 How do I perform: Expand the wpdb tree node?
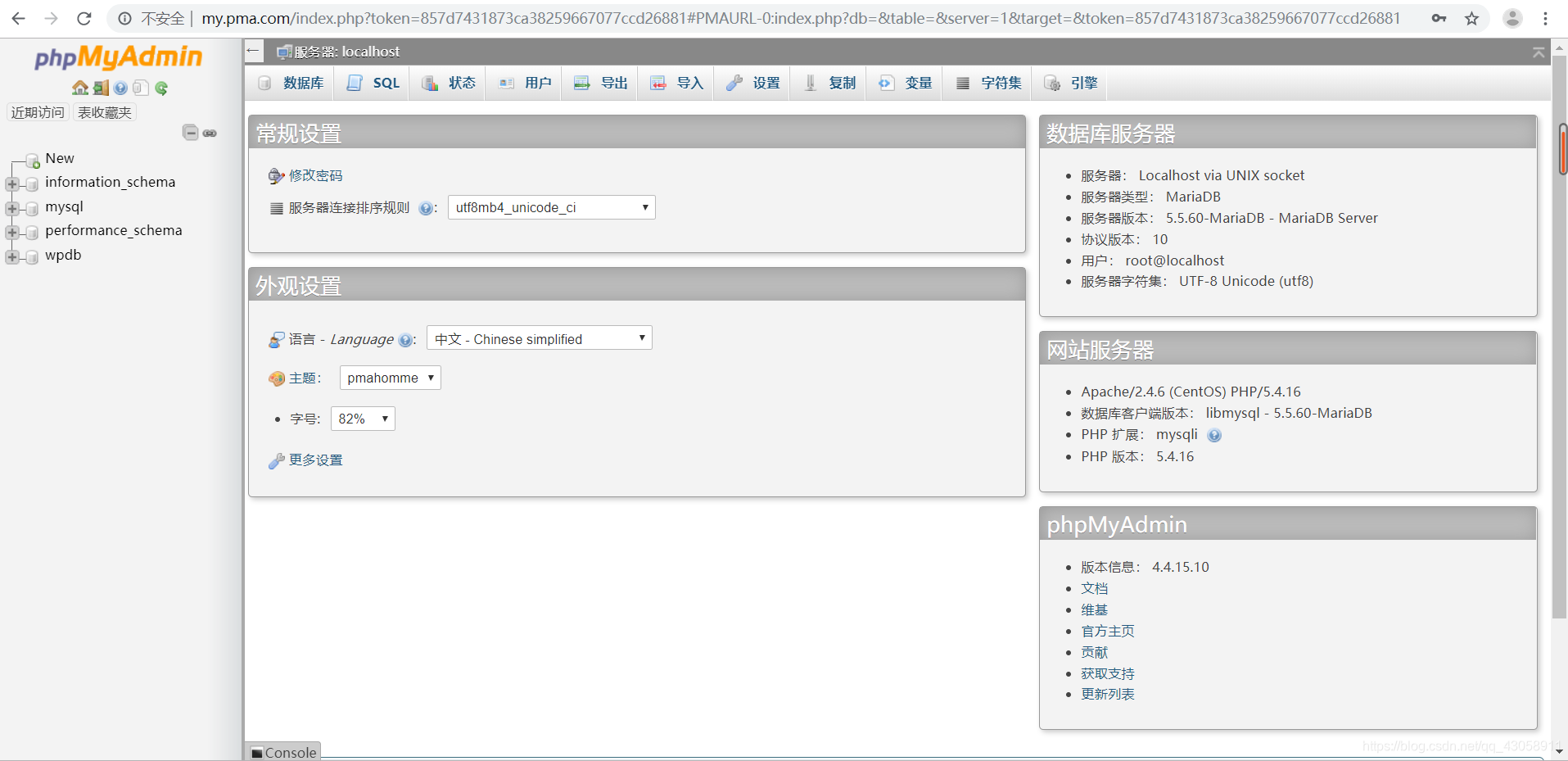pos(12,256)
